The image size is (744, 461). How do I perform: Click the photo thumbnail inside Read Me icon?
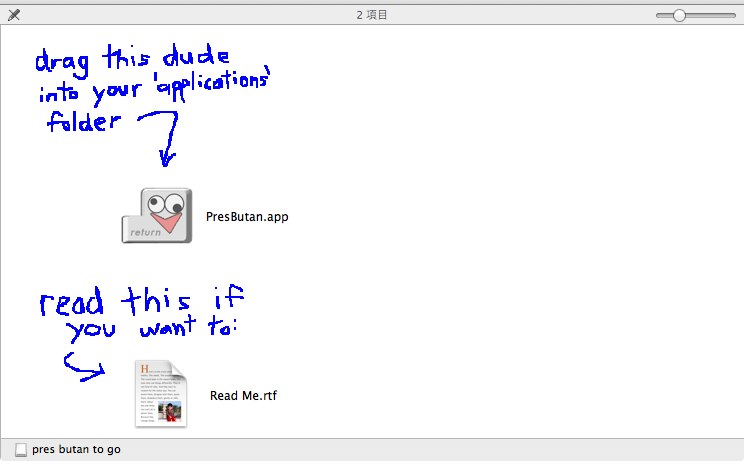click(173, 412)
